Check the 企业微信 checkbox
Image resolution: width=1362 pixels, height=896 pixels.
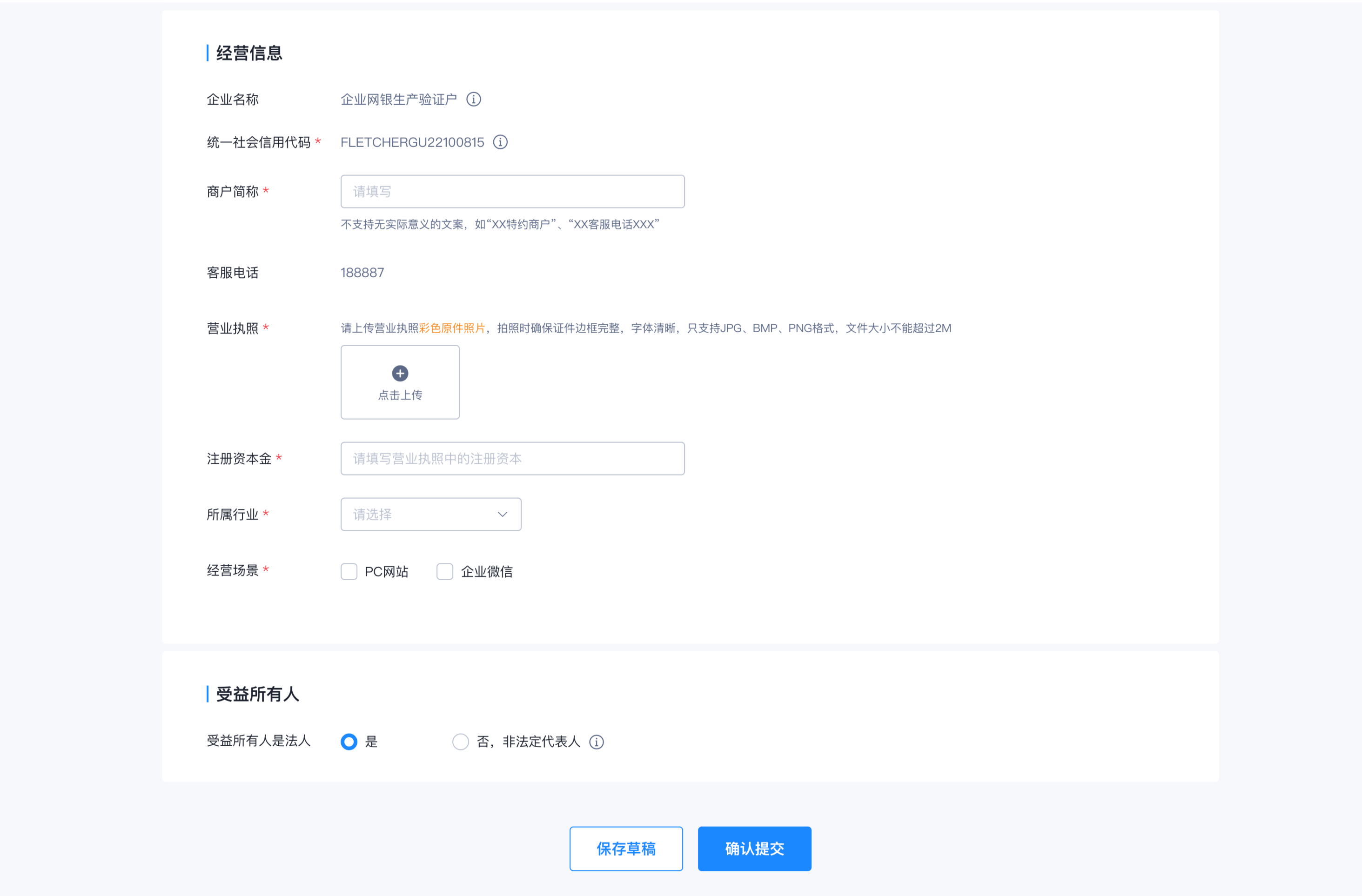coord(445,572)
